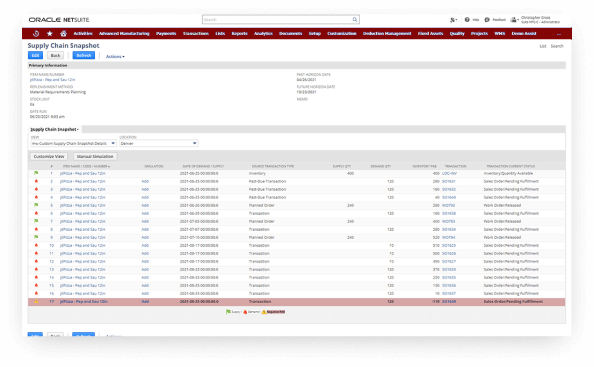Click the search magnifier icon
This screenshot has height=367, width=594.
click(x=355, y=19)
